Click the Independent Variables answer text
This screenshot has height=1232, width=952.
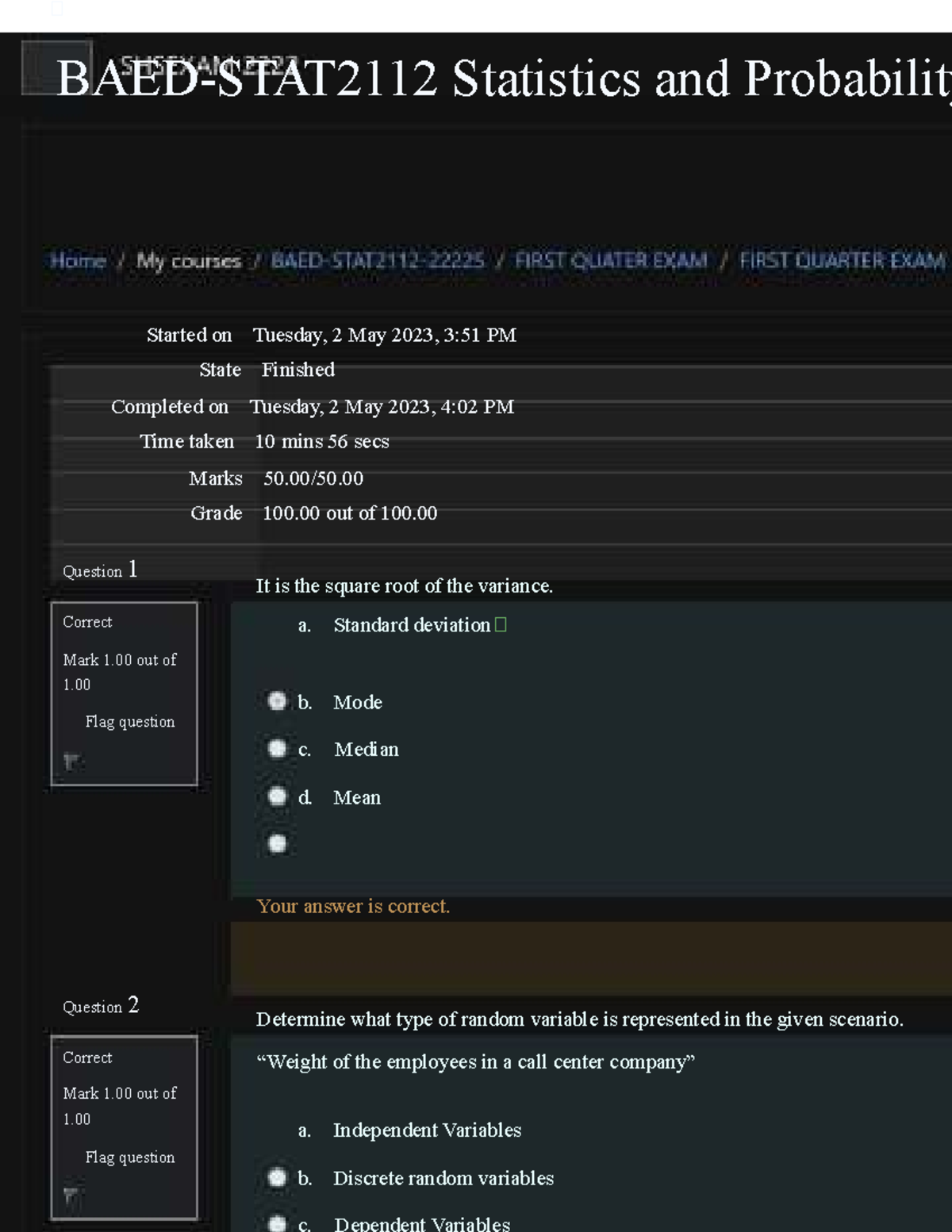(x=427, y=1130)
